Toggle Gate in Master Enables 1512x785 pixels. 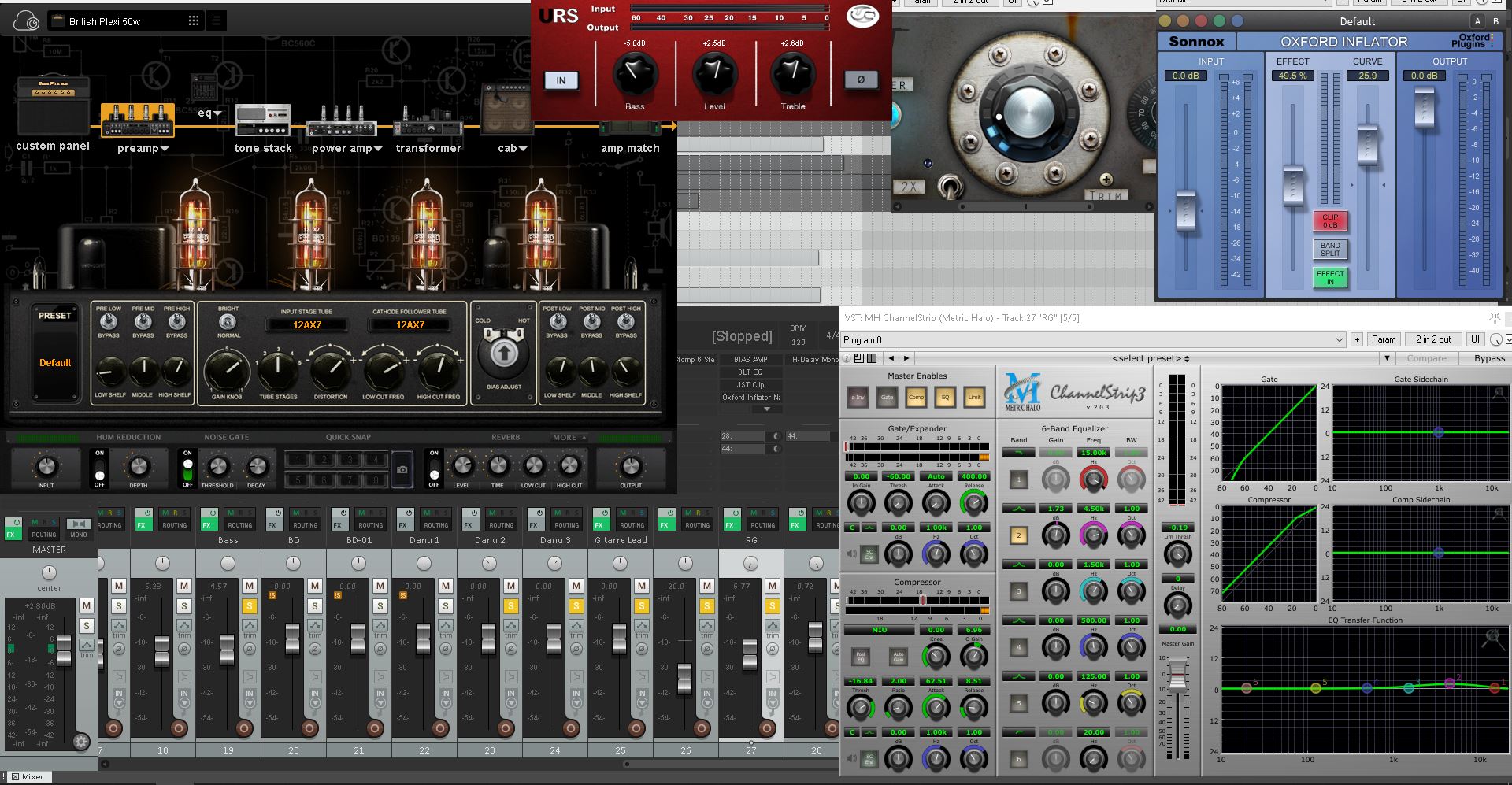click(x=887, y=398)
